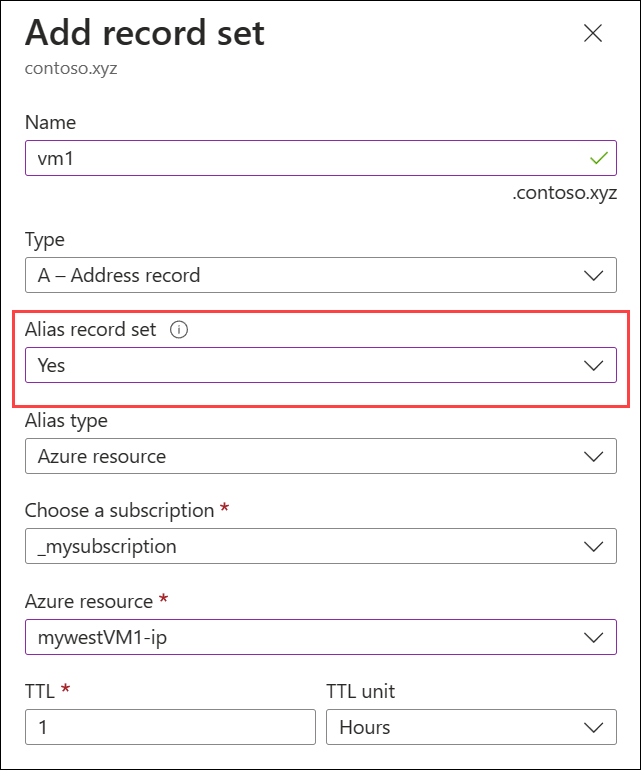Click the chevron arrow on Alias record set
The width and height of the screenshot is (641, 770).
(593, 366)
